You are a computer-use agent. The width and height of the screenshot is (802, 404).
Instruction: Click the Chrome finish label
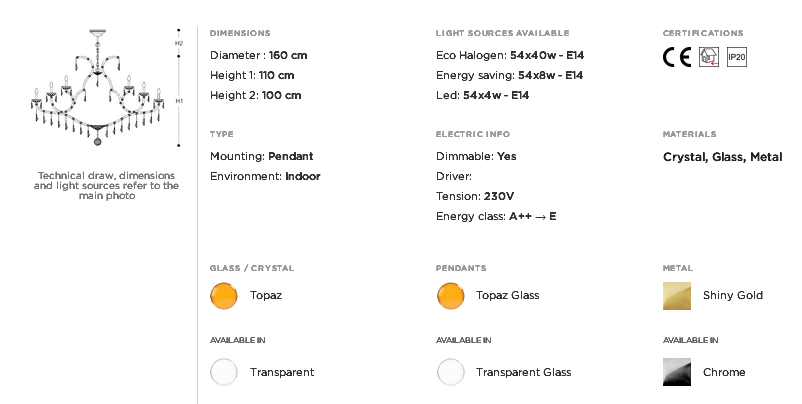[x=724, y=372]
